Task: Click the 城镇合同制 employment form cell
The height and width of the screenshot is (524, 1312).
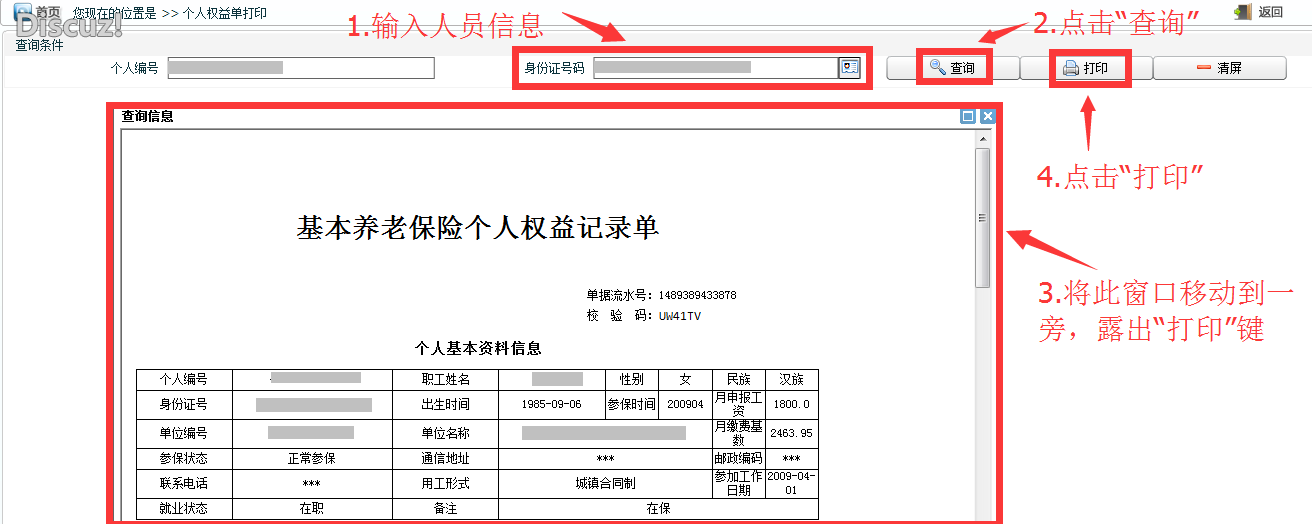Action: [605, 482]
